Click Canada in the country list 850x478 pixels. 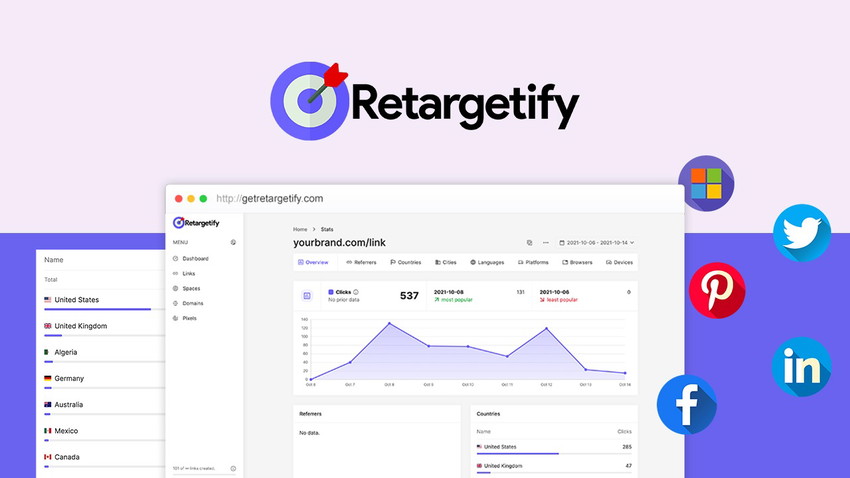click(x=67, y=457)
